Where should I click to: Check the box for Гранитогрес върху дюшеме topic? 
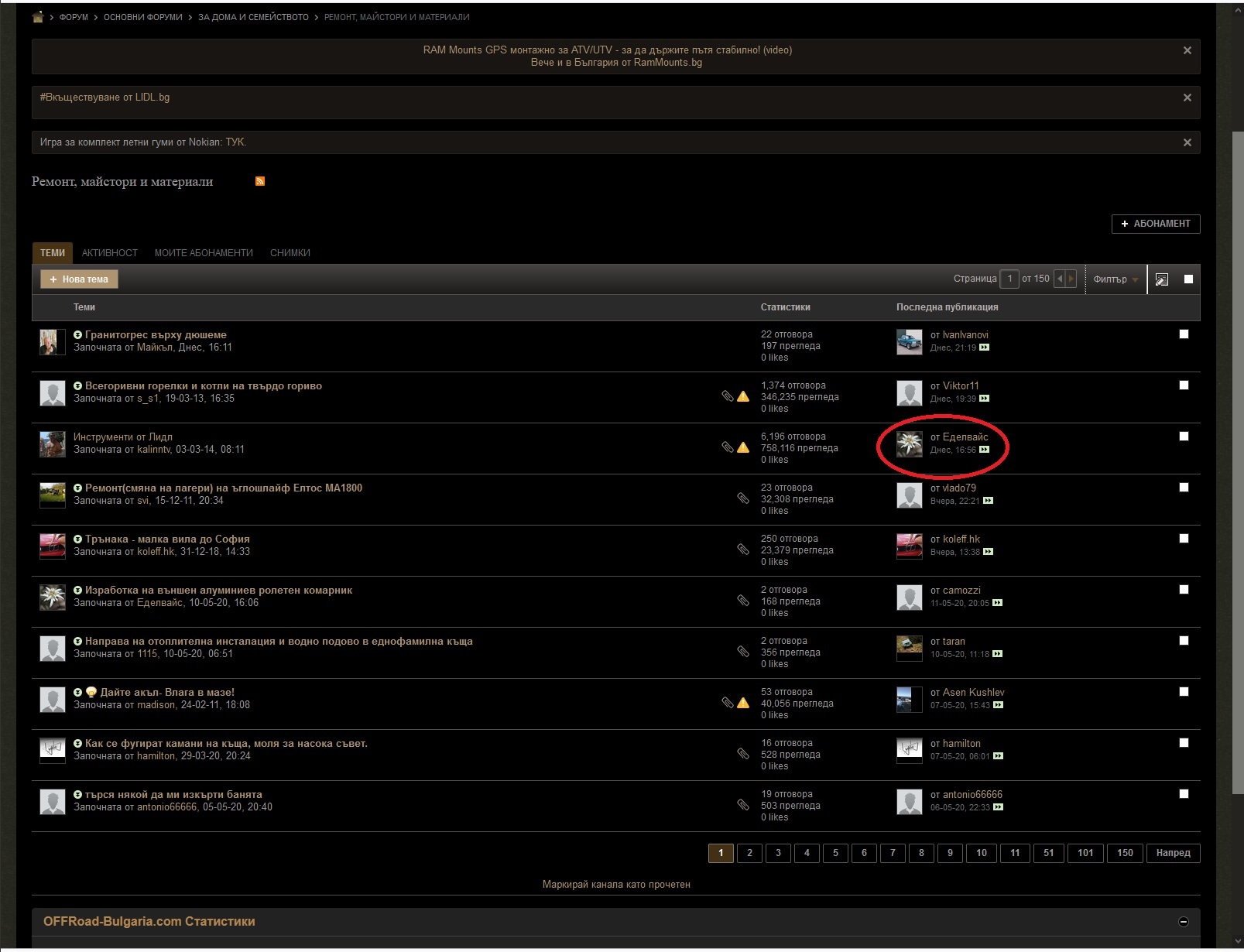coord(1184,334)
